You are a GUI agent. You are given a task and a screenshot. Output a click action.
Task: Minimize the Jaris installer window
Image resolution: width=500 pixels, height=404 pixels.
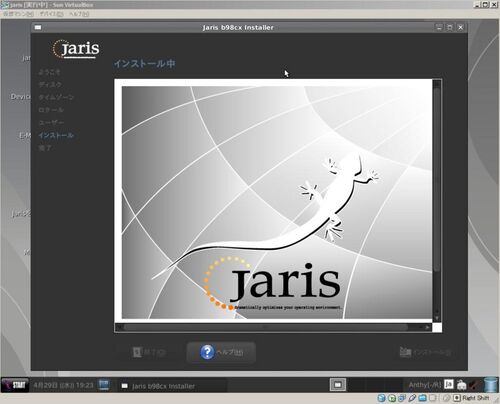tap(439, 27)
